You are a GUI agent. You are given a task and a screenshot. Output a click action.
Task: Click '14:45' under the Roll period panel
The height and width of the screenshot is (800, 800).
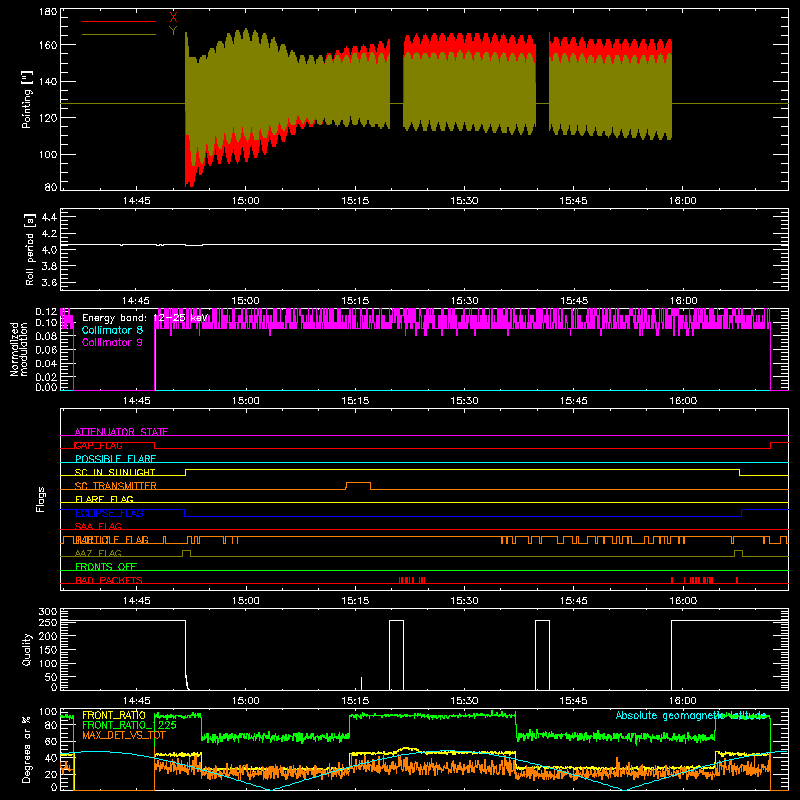tap(136, 301)
